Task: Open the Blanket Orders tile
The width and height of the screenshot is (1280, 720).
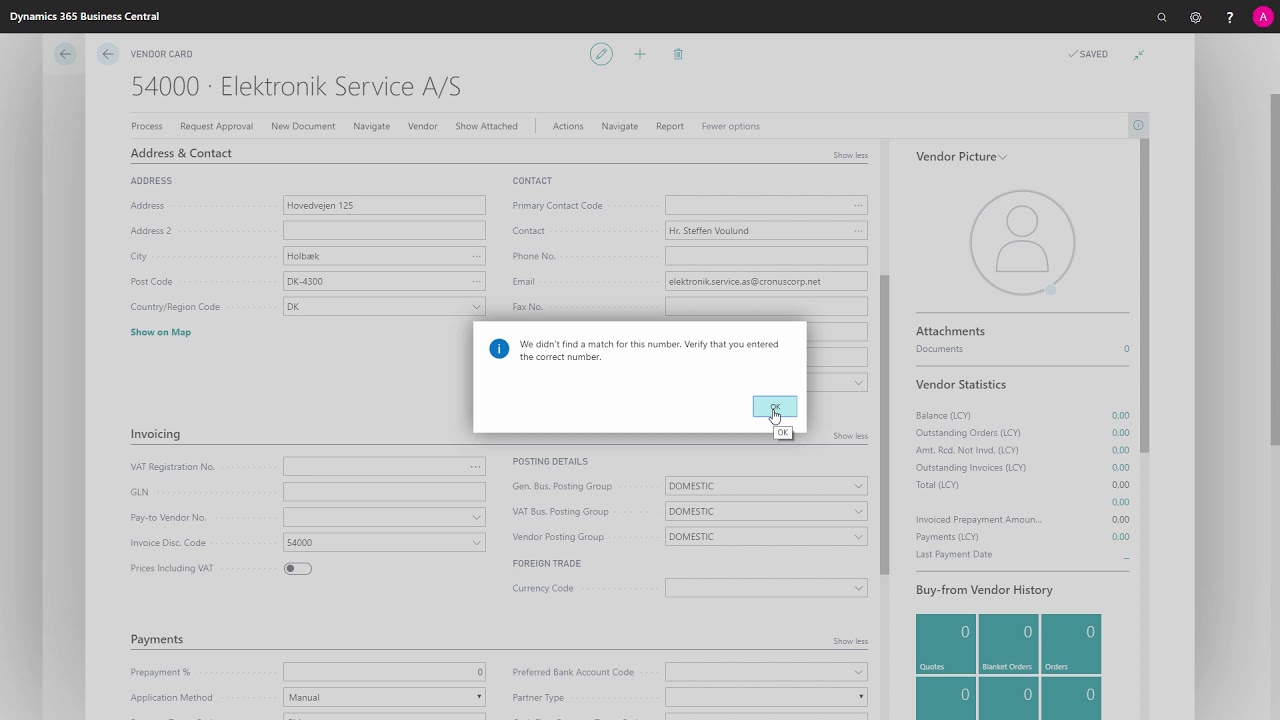Action: 1008,644
